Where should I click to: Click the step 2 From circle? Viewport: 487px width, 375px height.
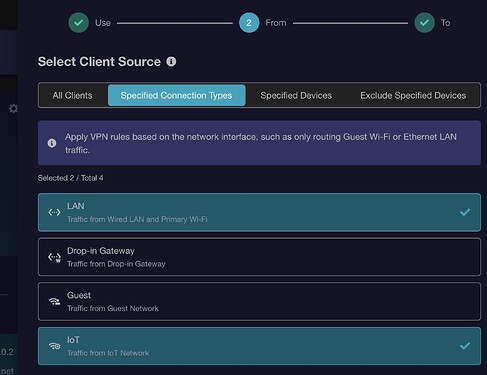pos(249,23)
